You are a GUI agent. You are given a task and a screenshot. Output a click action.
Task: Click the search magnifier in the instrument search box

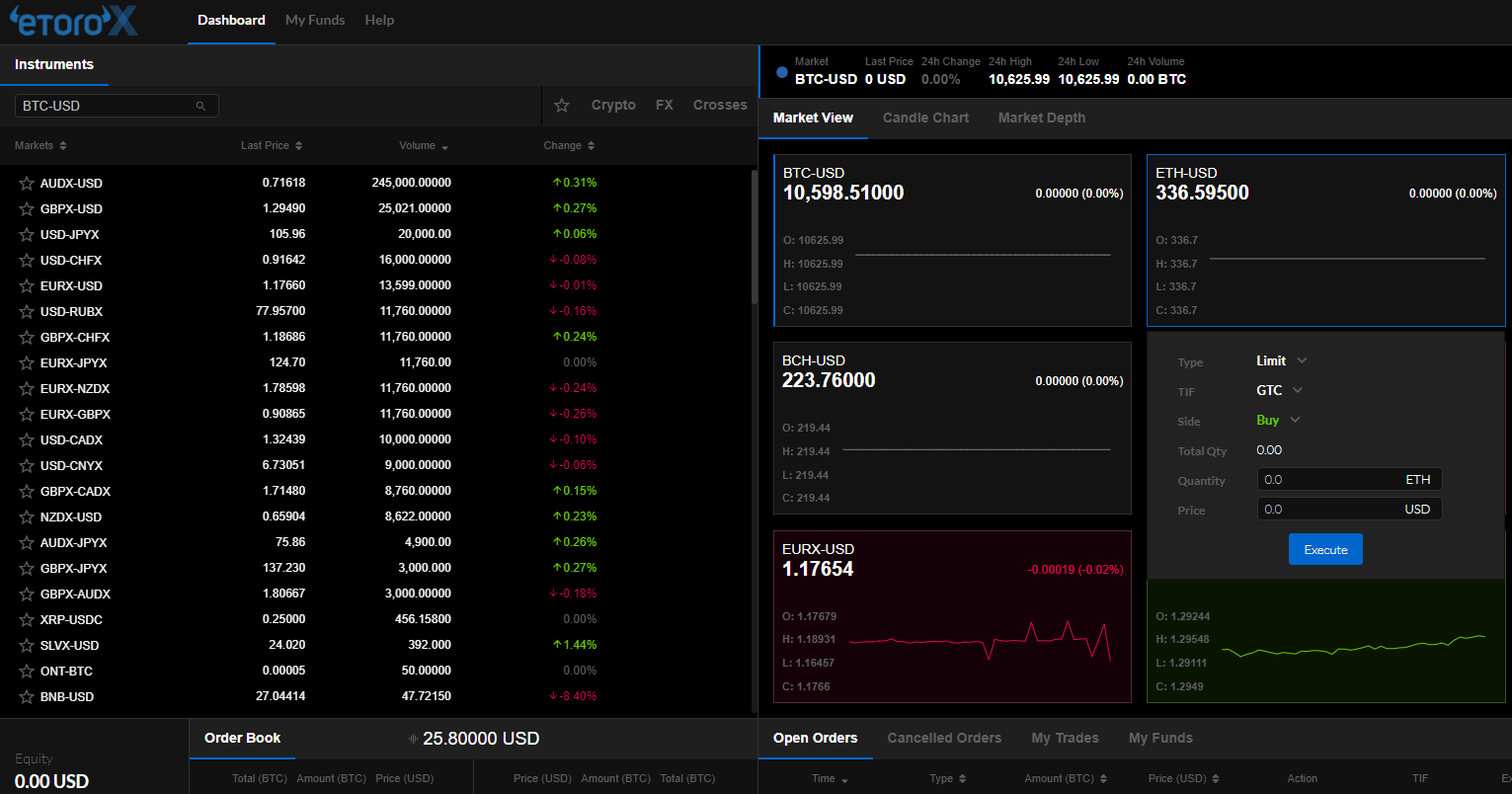[200, 105]
